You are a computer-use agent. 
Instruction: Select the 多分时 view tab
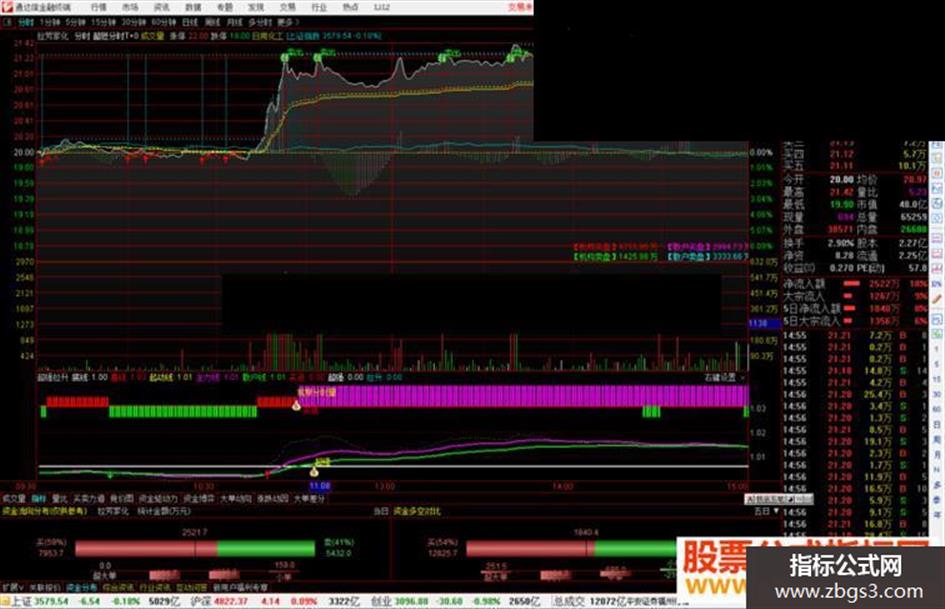pyautogui.click(x=260, y=22)
